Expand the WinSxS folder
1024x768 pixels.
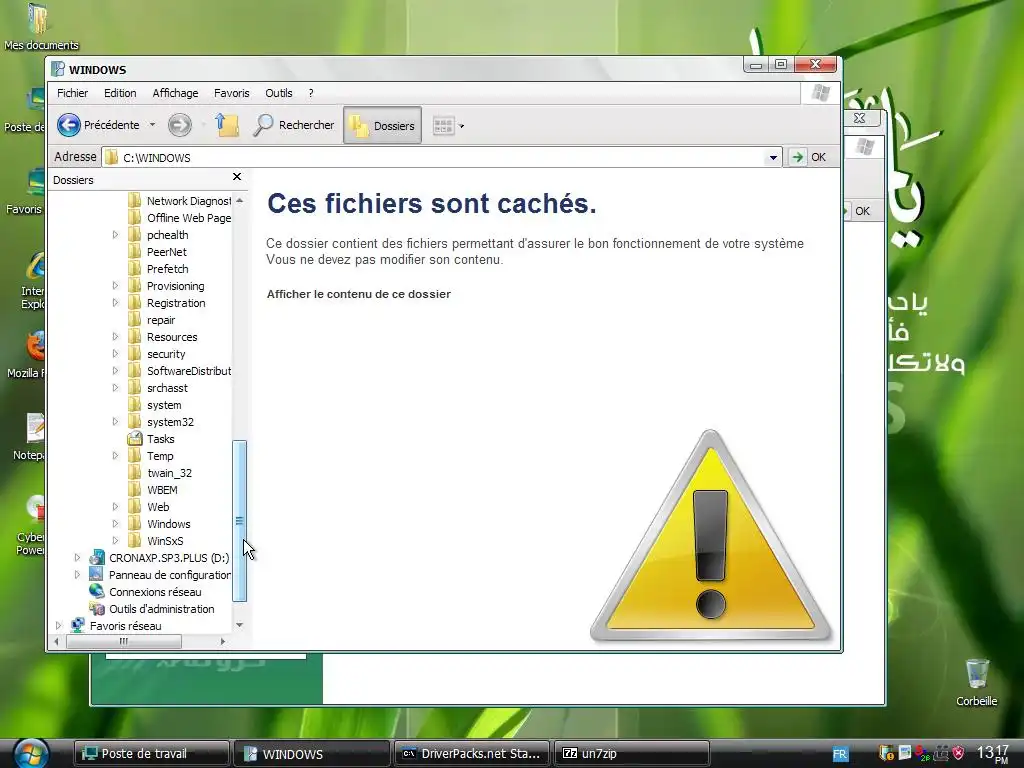pyautogui.click(x=115, y=540)
